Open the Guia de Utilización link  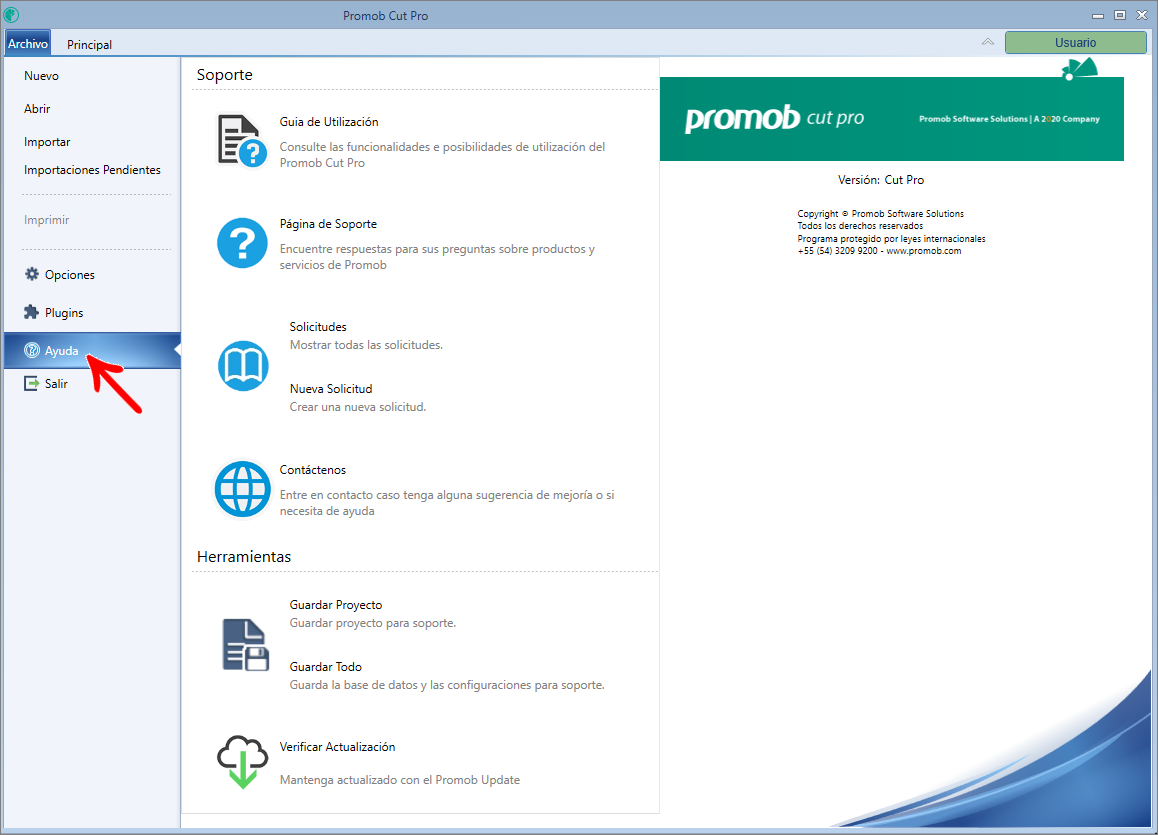[x=329, y=122]
